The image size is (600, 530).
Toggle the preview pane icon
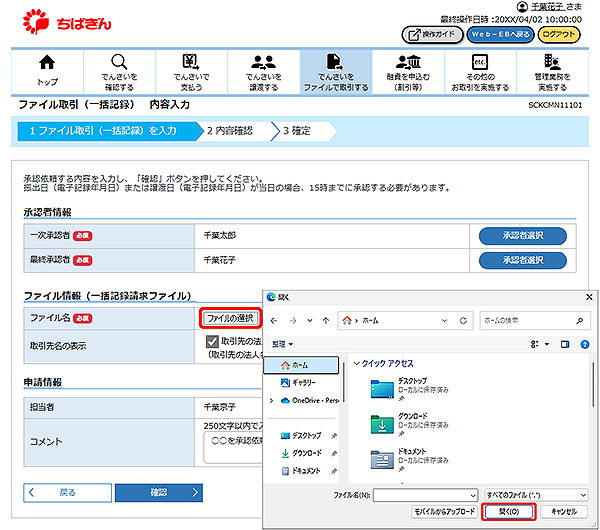pyautogui.click(x=565, y=344)
